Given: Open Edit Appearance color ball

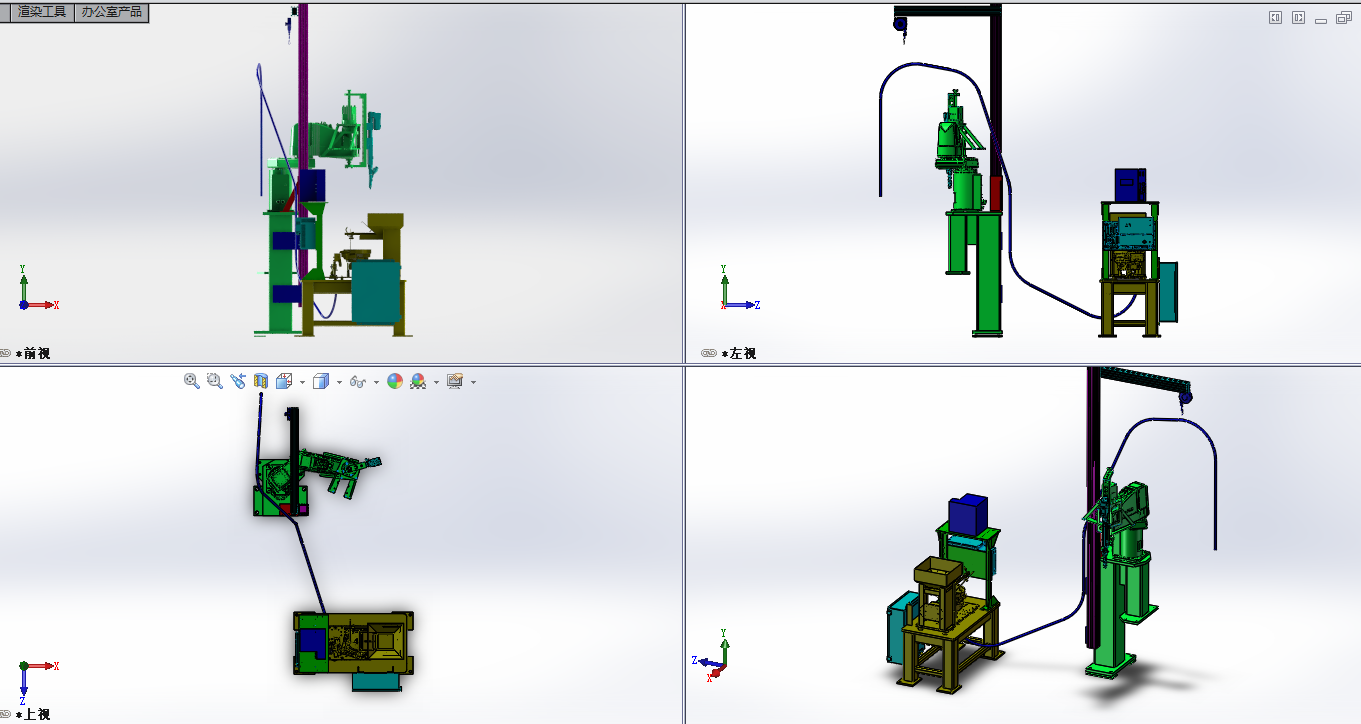Looking at the screenshot, I should click(395, 381).
